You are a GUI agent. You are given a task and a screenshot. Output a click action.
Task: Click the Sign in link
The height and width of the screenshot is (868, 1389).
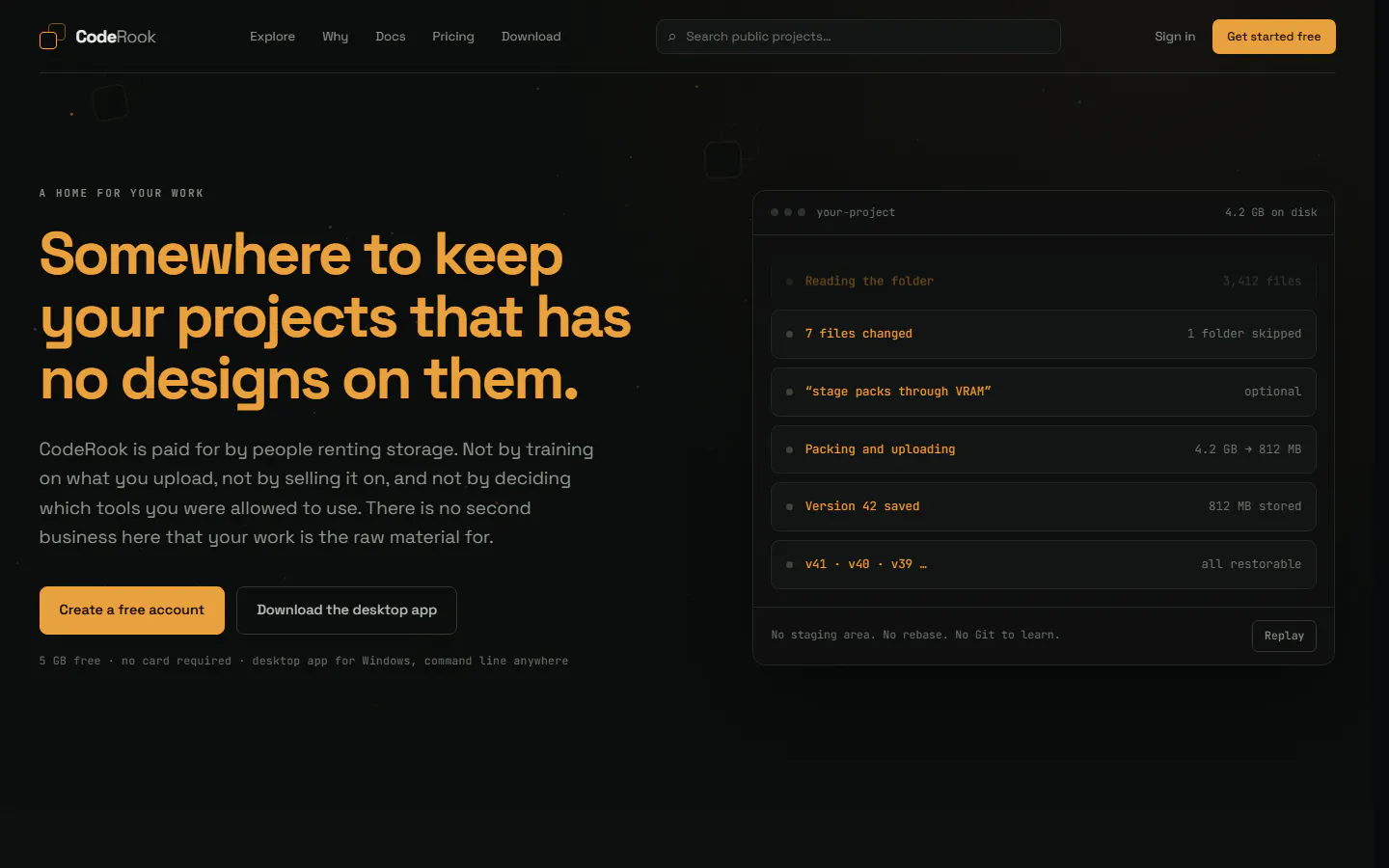[x=1175, y=37]
